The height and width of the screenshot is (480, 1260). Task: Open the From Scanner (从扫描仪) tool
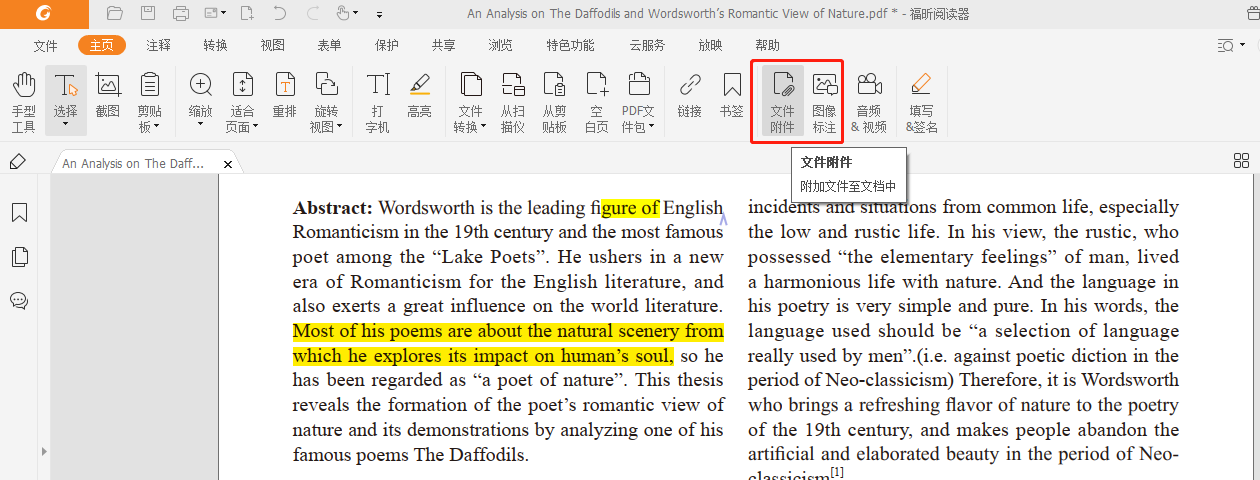(x=513, y=101)
